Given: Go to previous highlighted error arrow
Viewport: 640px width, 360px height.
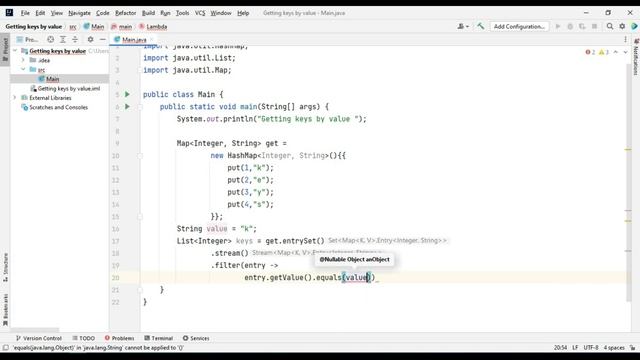Looking at the screenshot, I should click(x=616, y=52).
